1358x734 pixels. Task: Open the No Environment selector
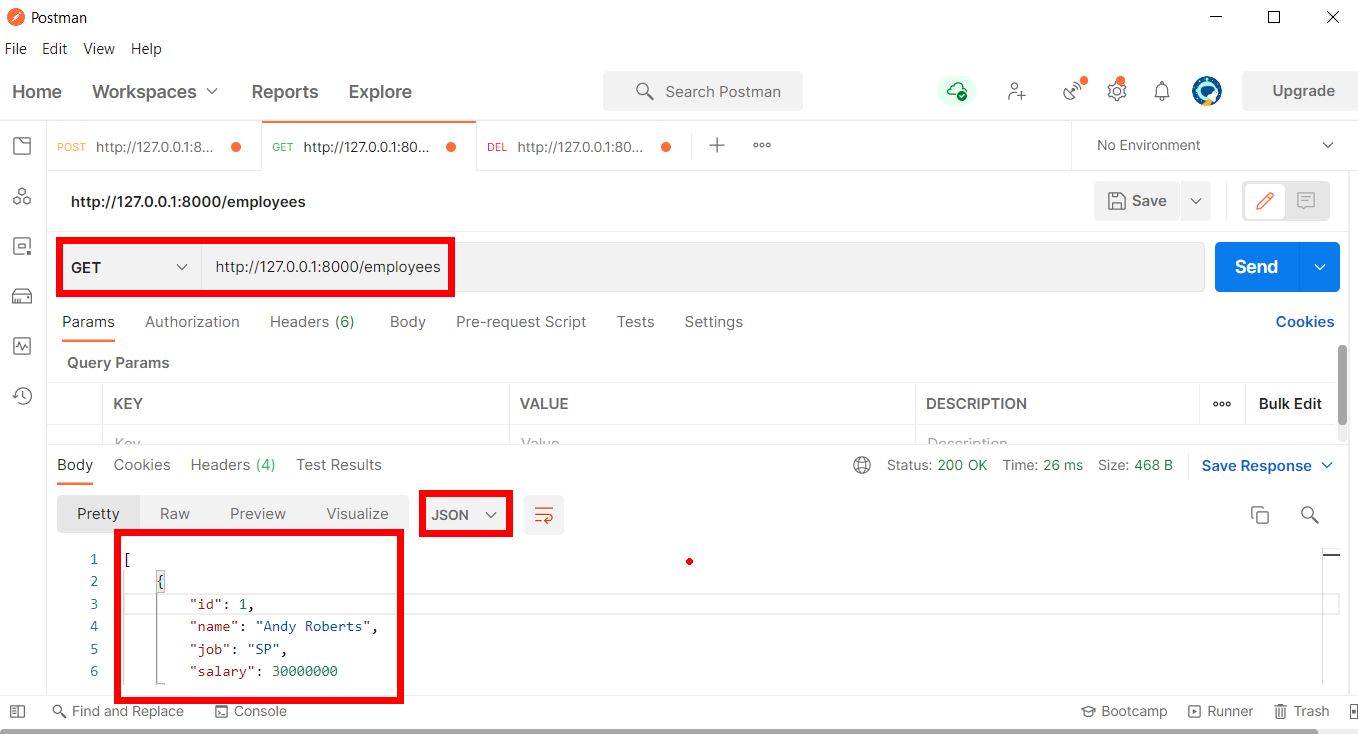tap(1215, 145)
